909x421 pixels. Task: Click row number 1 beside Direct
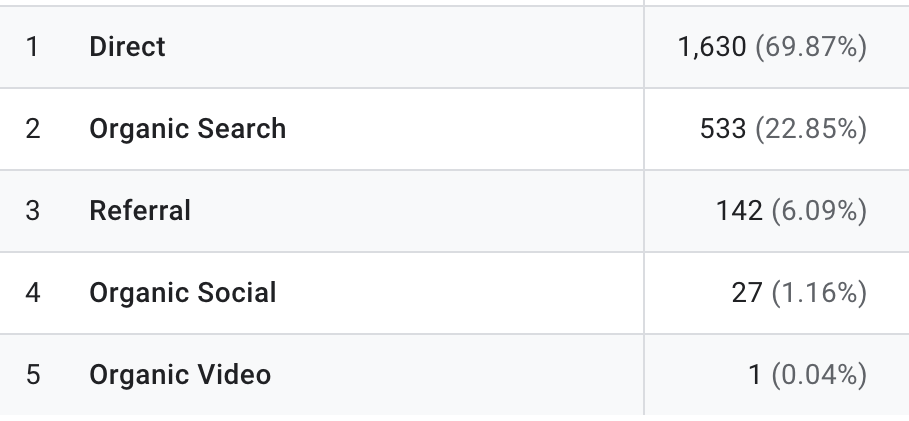(33, 47)
